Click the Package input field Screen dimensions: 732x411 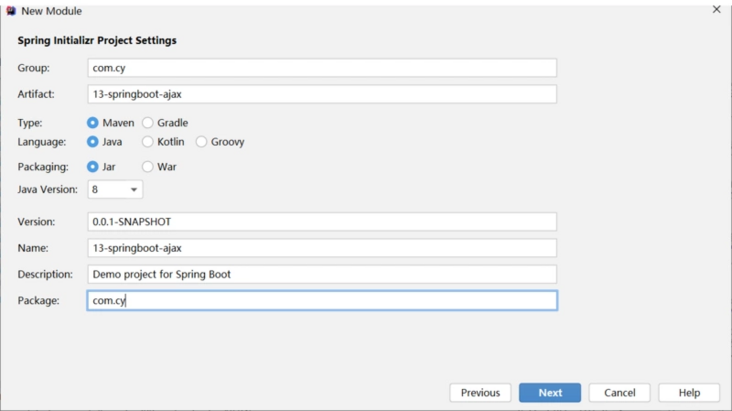(x=322, y=300)
